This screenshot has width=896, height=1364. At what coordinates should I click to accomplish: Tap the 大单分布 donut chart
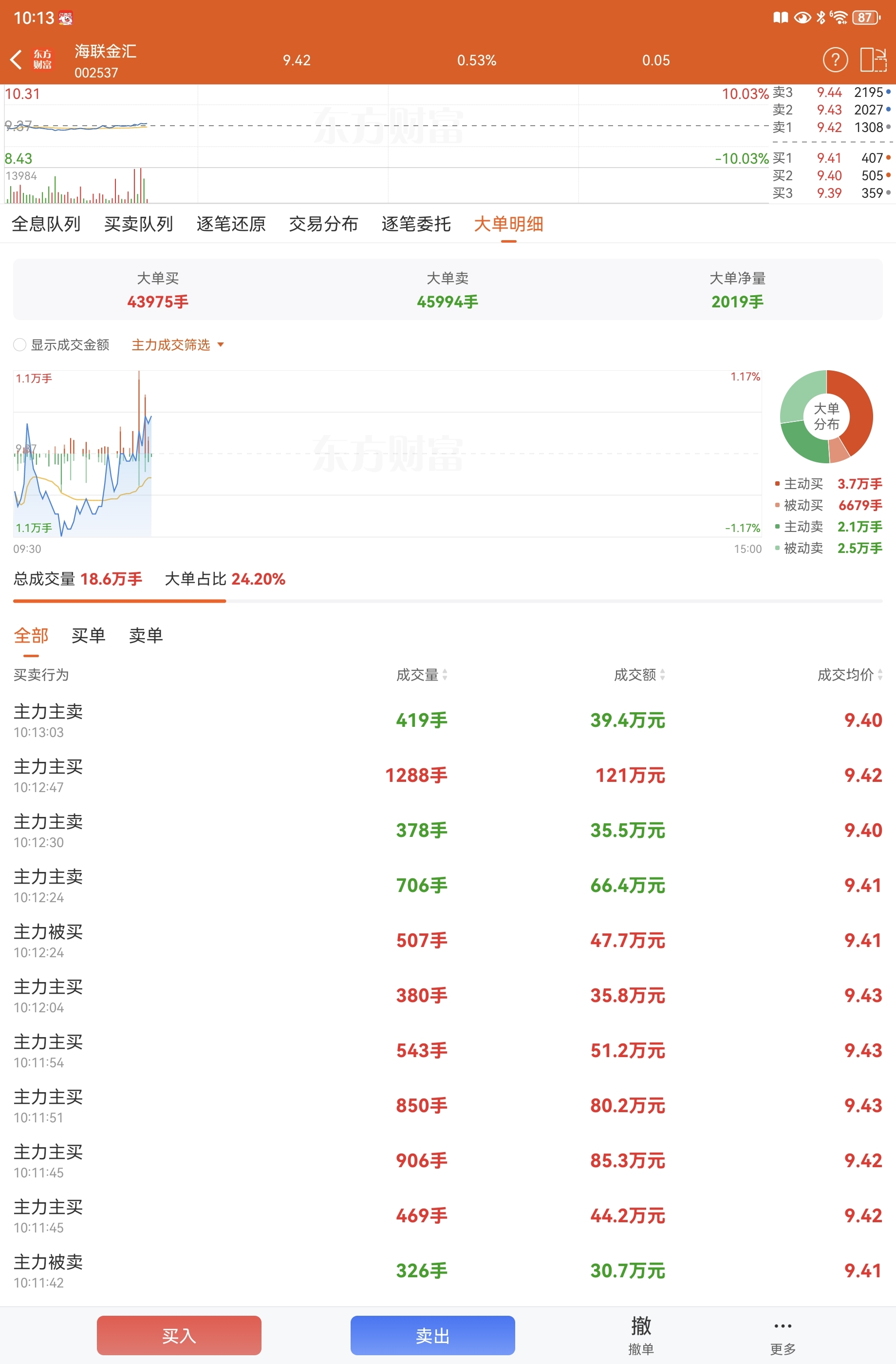tap(827, 417)
